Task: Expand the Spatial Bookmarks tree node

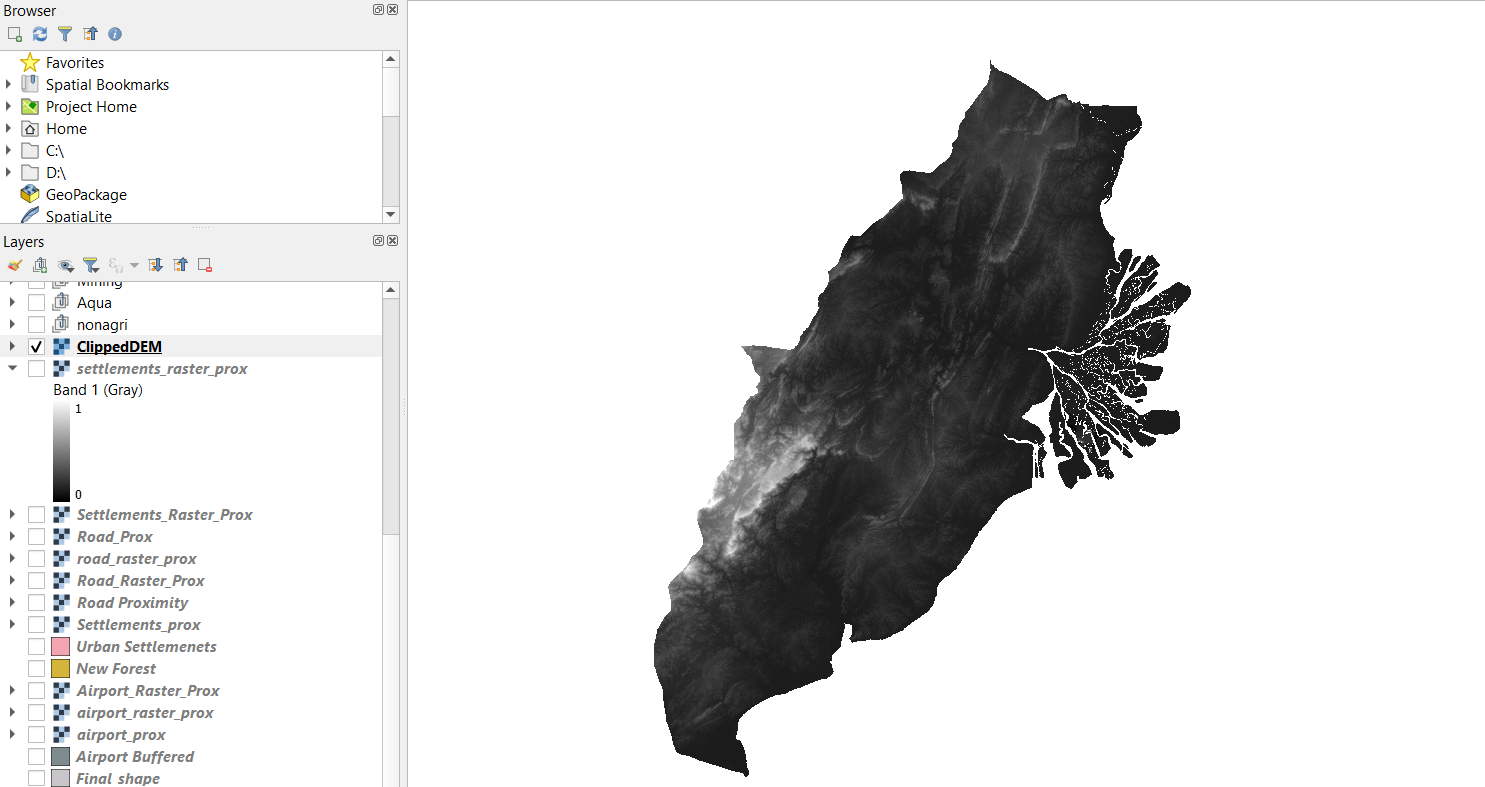Action: tap(9, 85)
